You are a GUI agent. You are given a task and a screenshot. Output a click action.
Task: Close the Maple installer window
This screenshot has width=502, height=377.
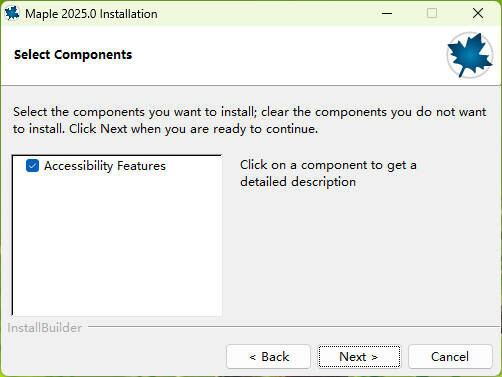pyautogui.click(x=478, y=13)
